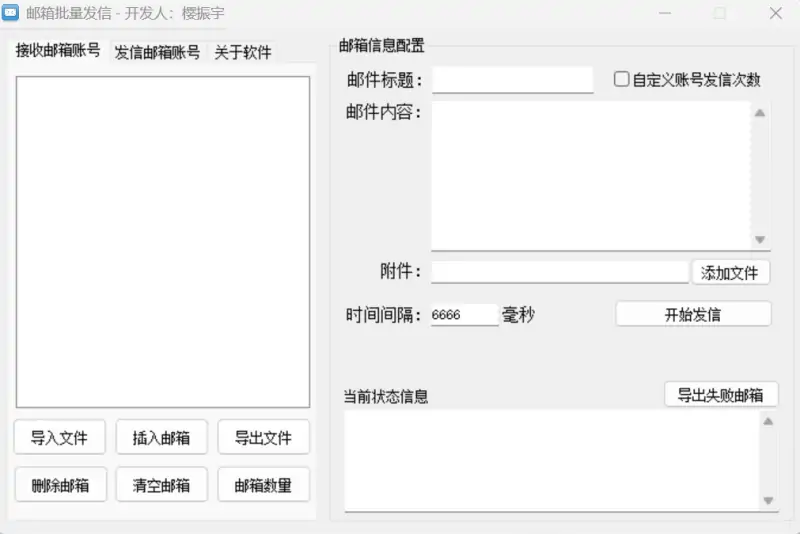Enable the 自定义账号发信次数 checkbox
This screenshot has width=800, height=534.
[x=621, y=79]
